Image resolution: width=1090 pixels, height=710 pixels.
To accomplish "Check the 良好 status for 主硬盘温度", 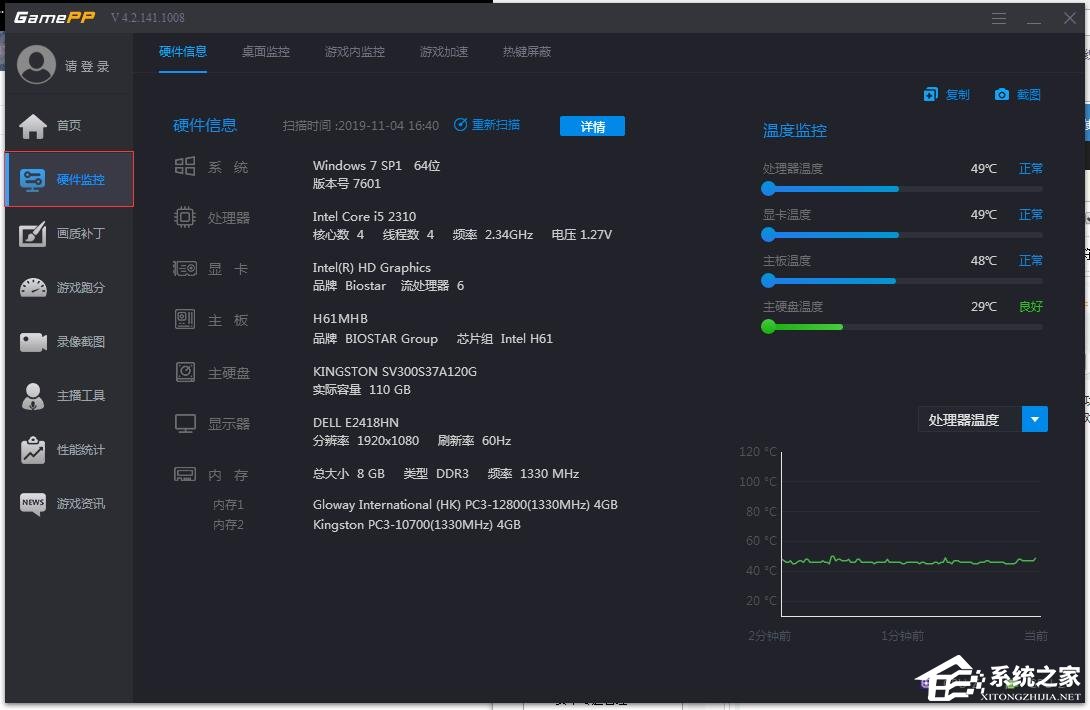I will (x=1030, y=306).
